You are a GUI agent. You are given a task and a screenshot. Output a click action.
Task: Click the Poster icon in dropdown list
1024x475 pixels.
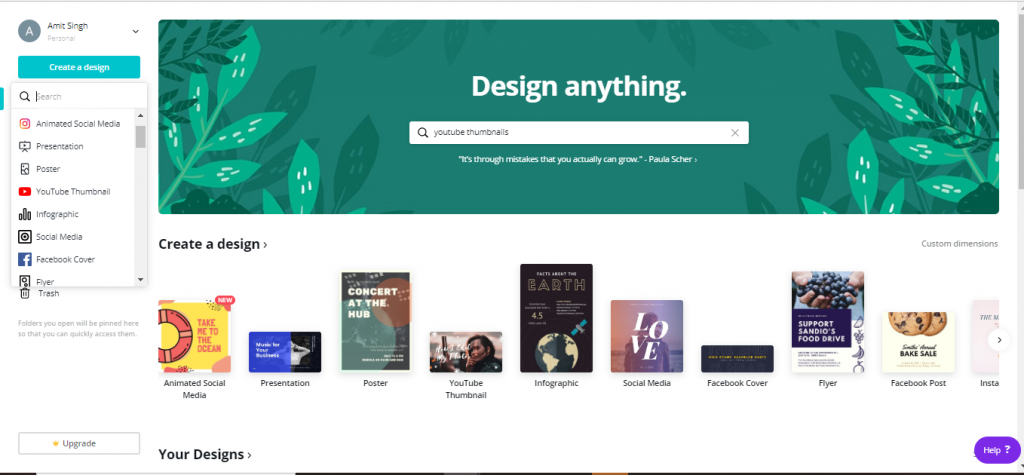(25, 169)
